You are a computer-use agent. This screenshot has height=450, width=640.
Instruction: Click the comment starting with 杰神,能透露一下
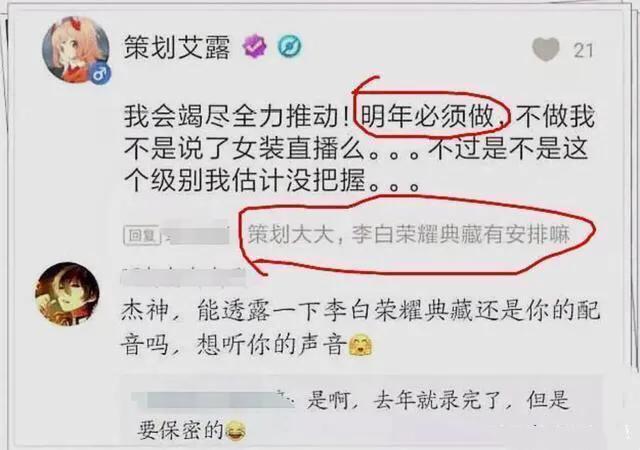[360, 327]
